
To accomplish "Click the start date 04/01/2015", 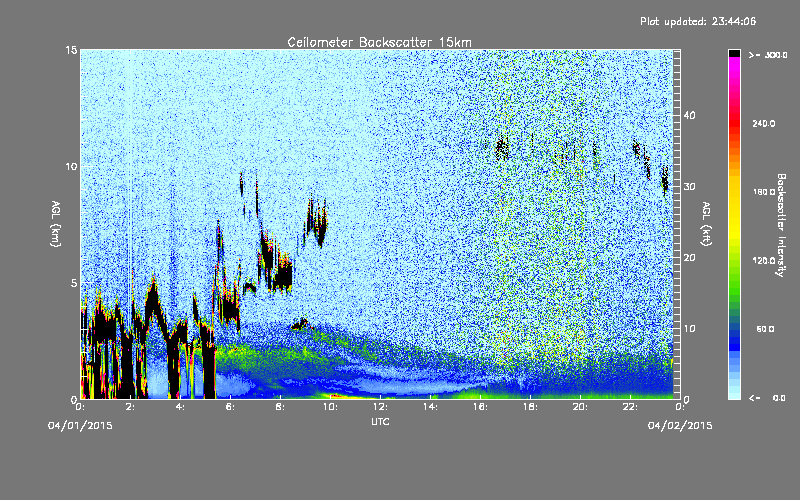I will click(x=80, y=426).
